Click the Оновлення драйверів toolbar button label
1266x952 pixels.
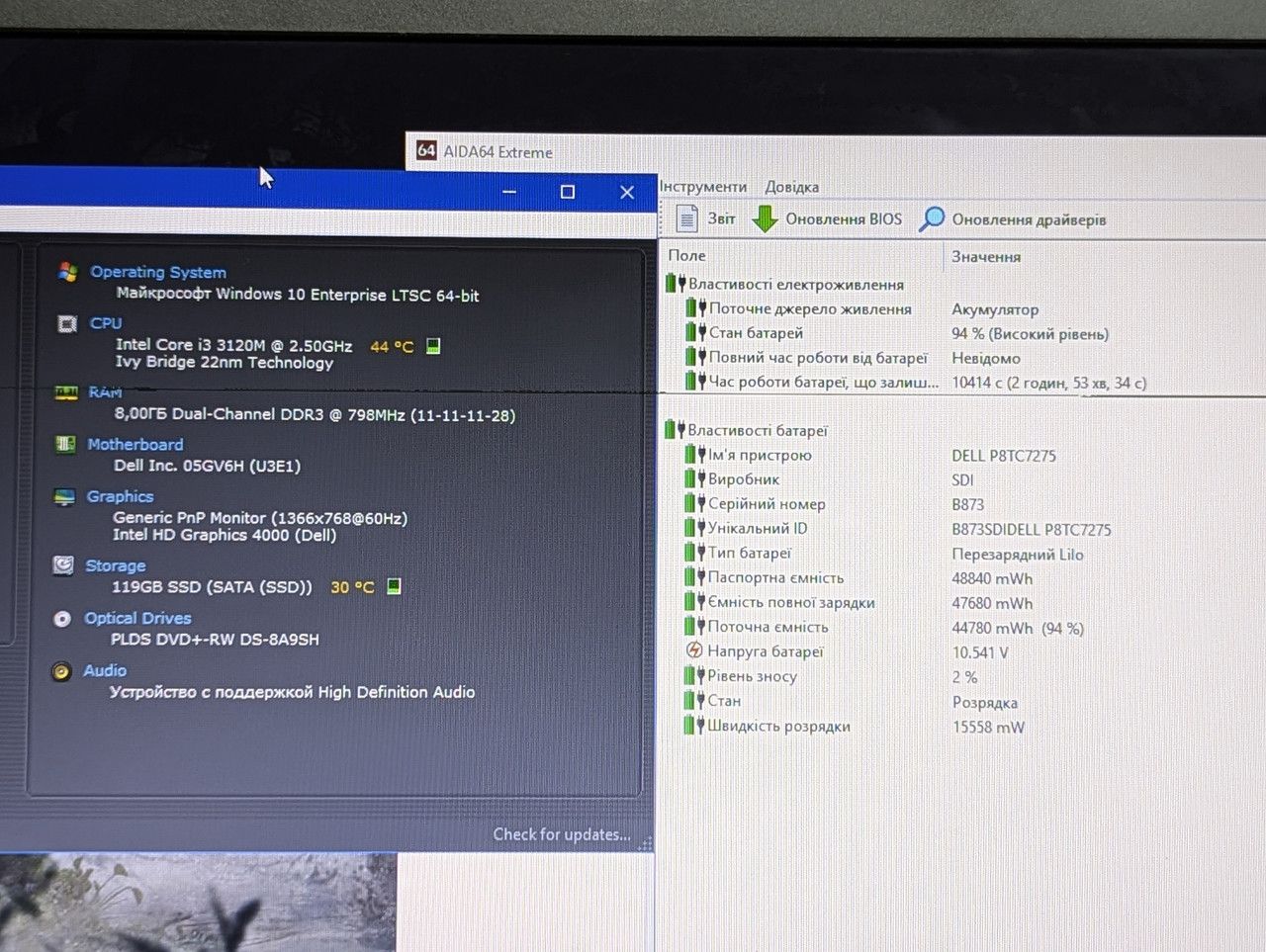(1029, 219)
